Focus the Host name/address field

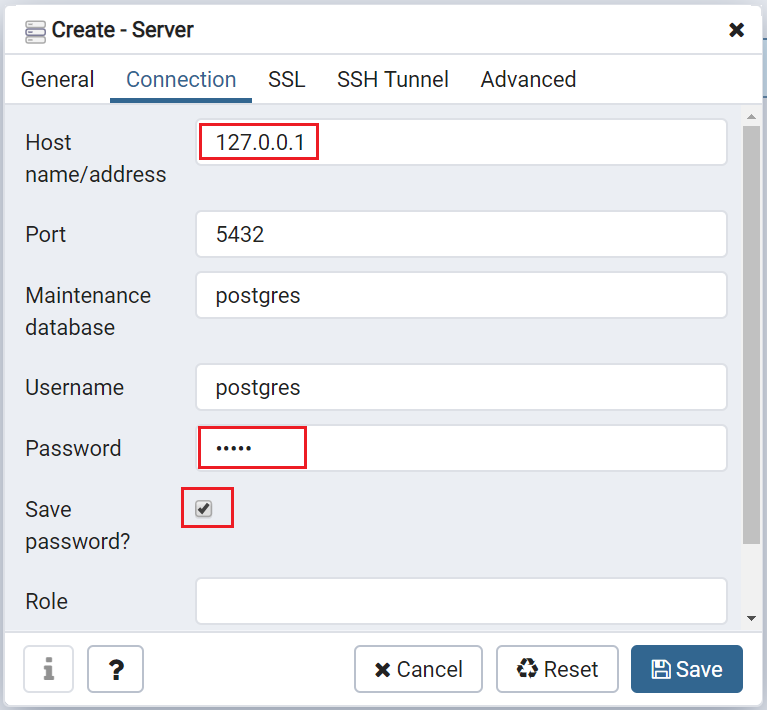pyautogui.click(x=460, y=142)
